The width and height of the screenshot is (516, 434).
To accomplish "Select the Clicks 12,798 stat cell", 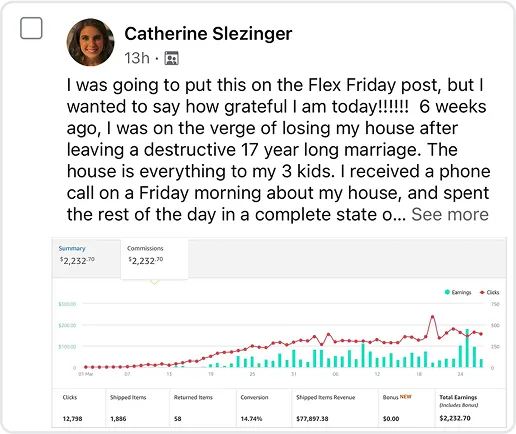I will [79, 407].
